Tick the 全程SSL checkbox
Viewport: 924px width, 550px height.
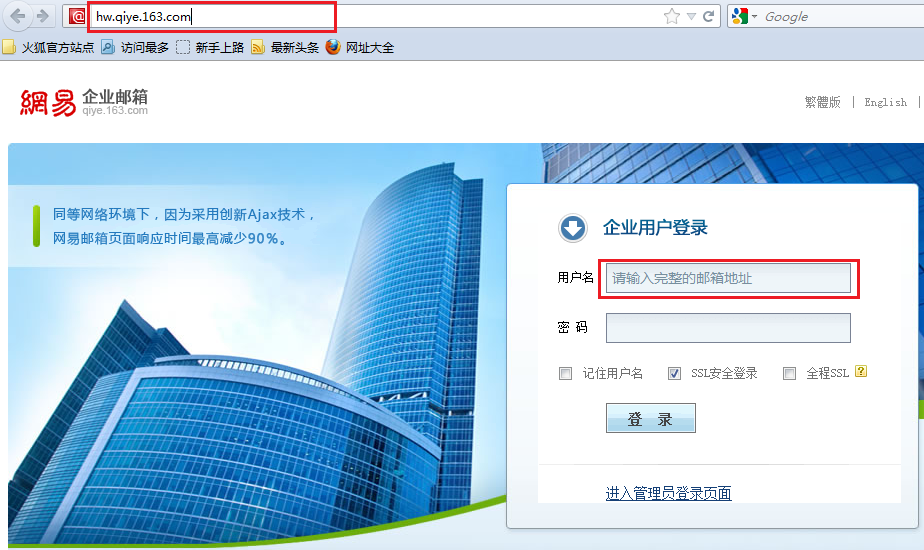789,373
